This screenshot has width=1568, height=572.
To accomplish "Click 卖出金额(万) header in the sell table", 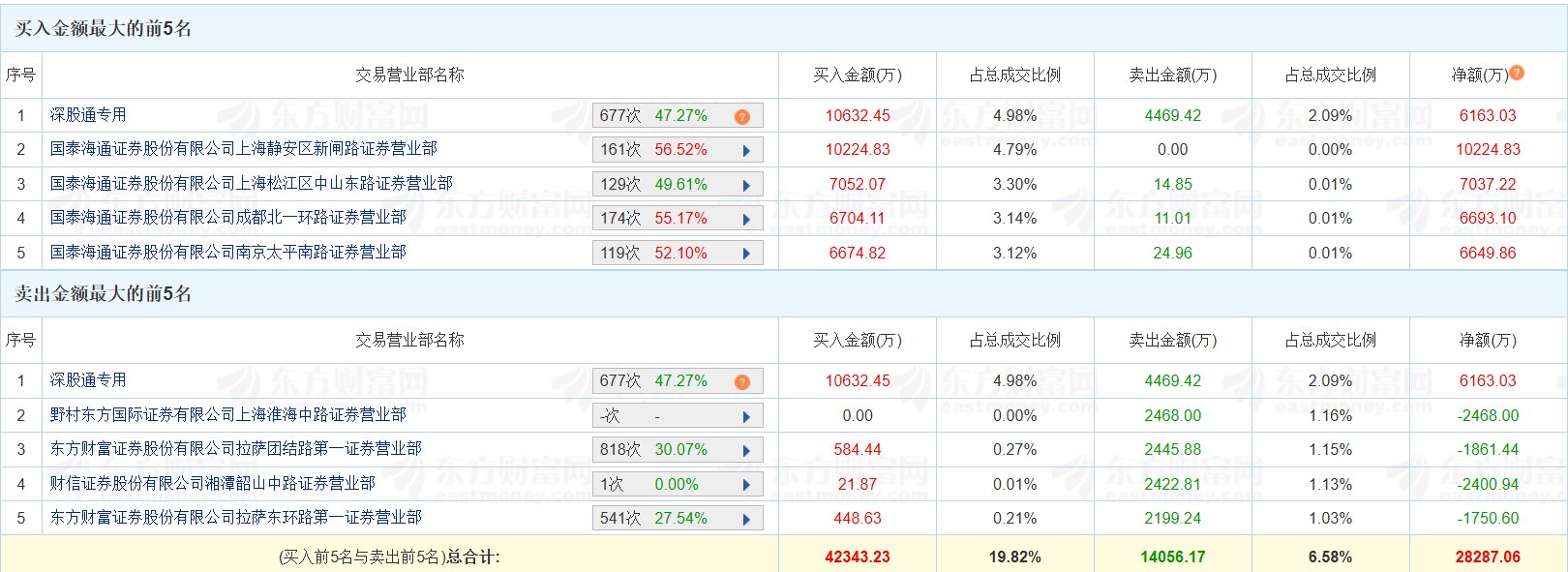I will (1173, 340).
